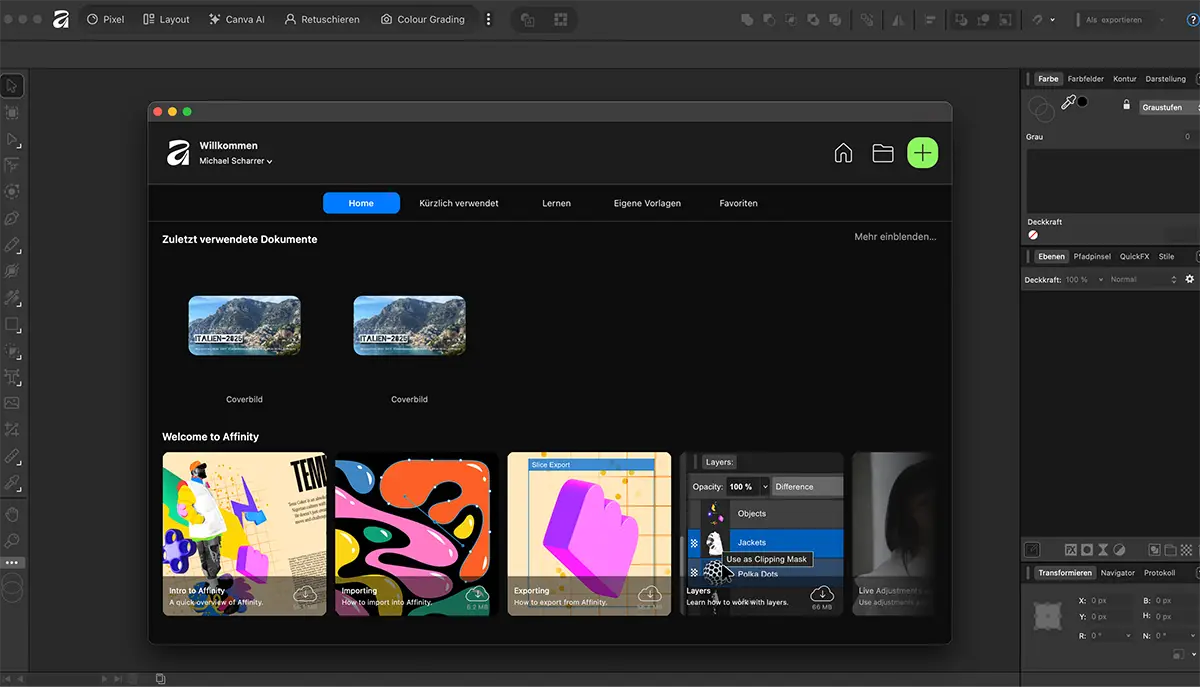Select the Hand view tool
The width and height of the screenshot is (1200, 687).
(x=12, y=515)
